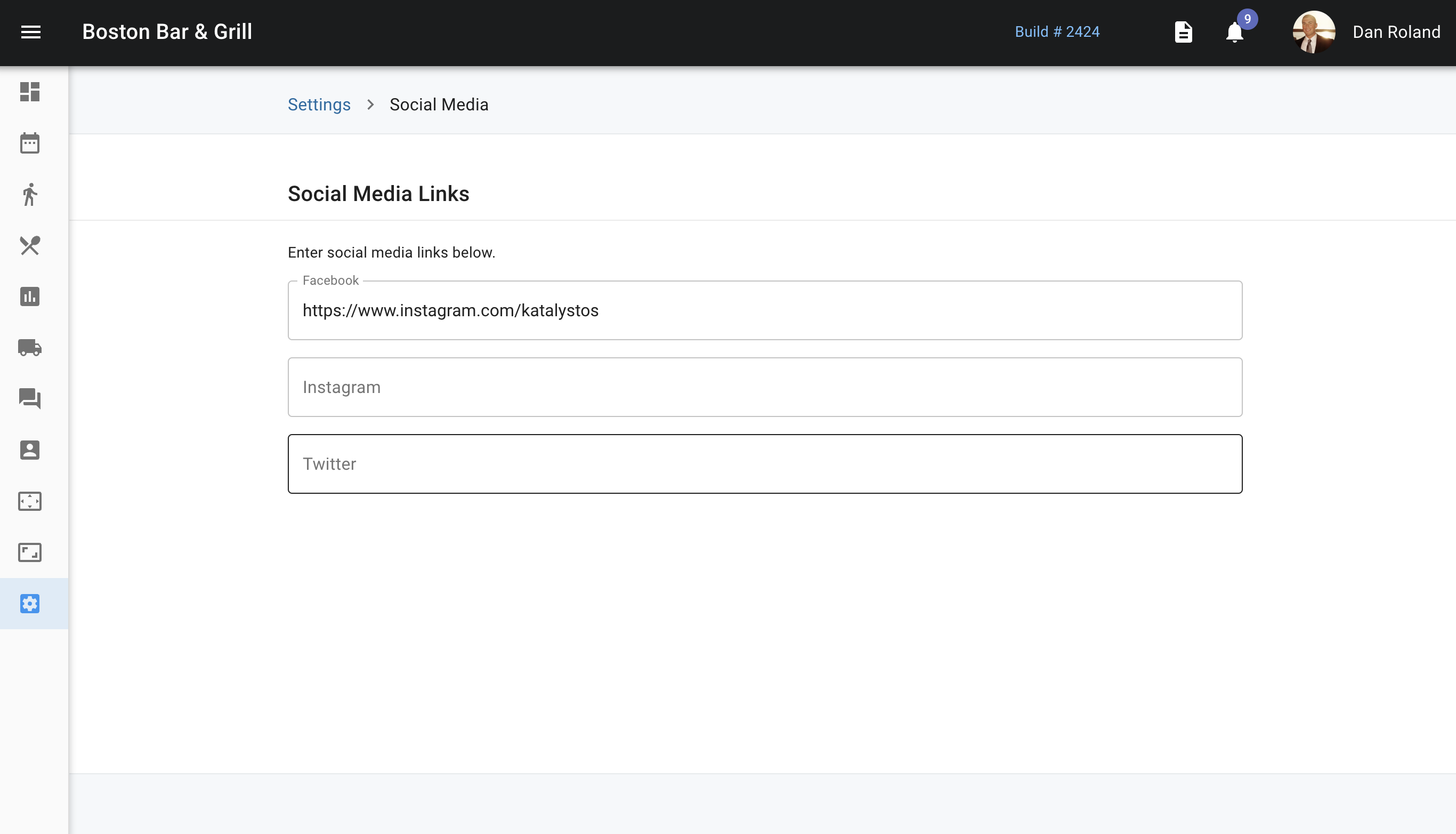Image resolution: width=1456 pixels, height=834 pixels.
Task: Open the chat messages sidebar icon
Action: coord(30,399)
